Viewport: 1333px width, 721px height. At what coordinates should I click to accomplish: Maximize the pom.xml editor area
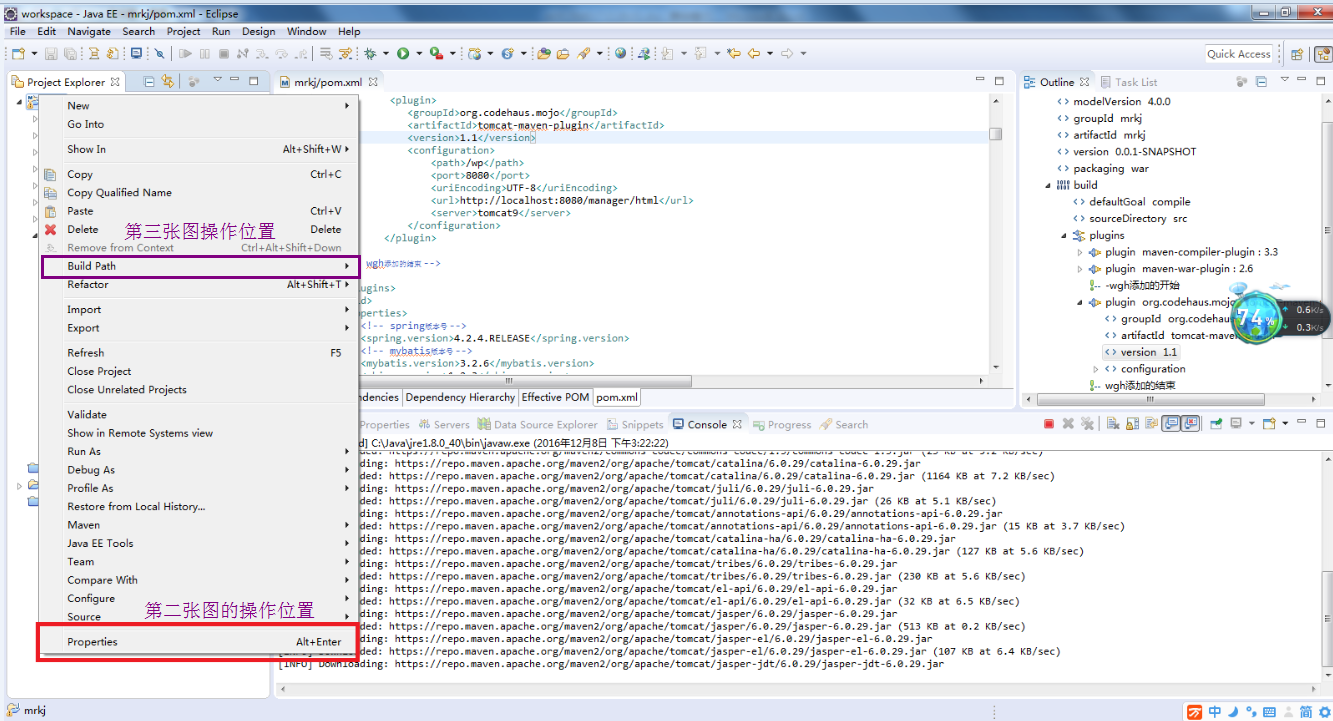click(998, 80)
